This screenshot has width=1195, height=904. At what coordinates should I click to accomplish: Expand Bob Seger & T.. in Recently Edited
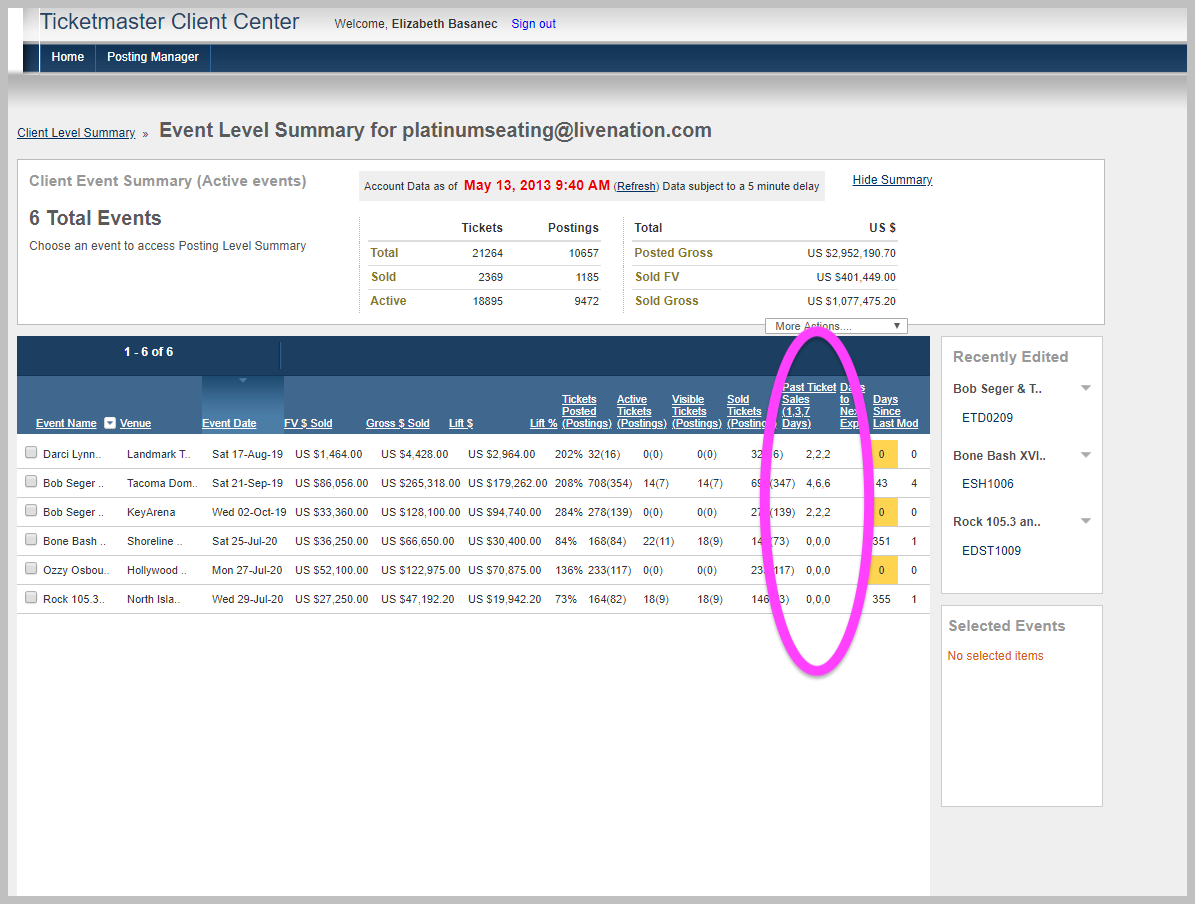(x=1086, y=389)
